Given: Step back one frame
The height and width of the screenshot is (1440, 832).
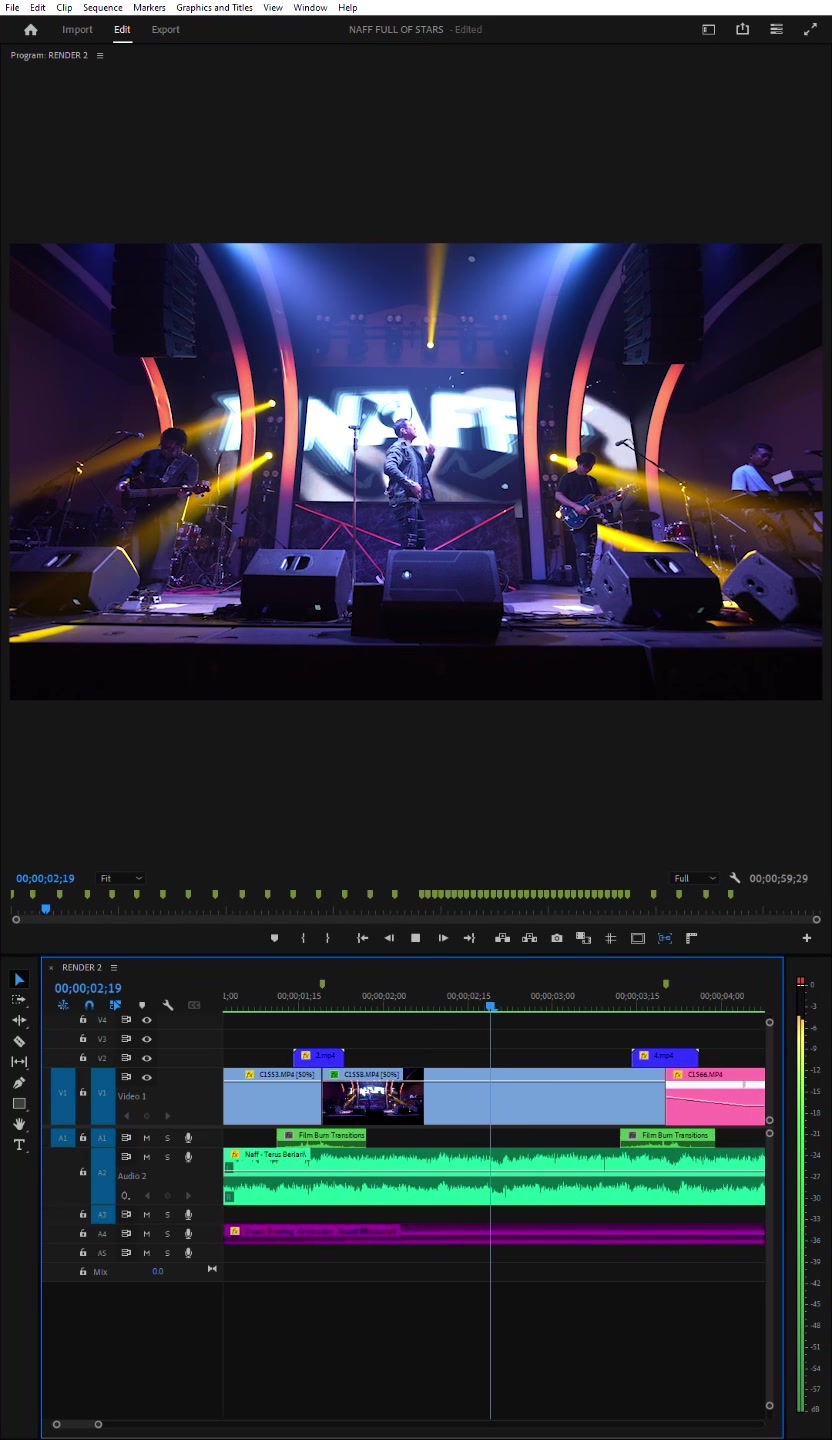Looking at the screenshot, I should click(389, 938).
